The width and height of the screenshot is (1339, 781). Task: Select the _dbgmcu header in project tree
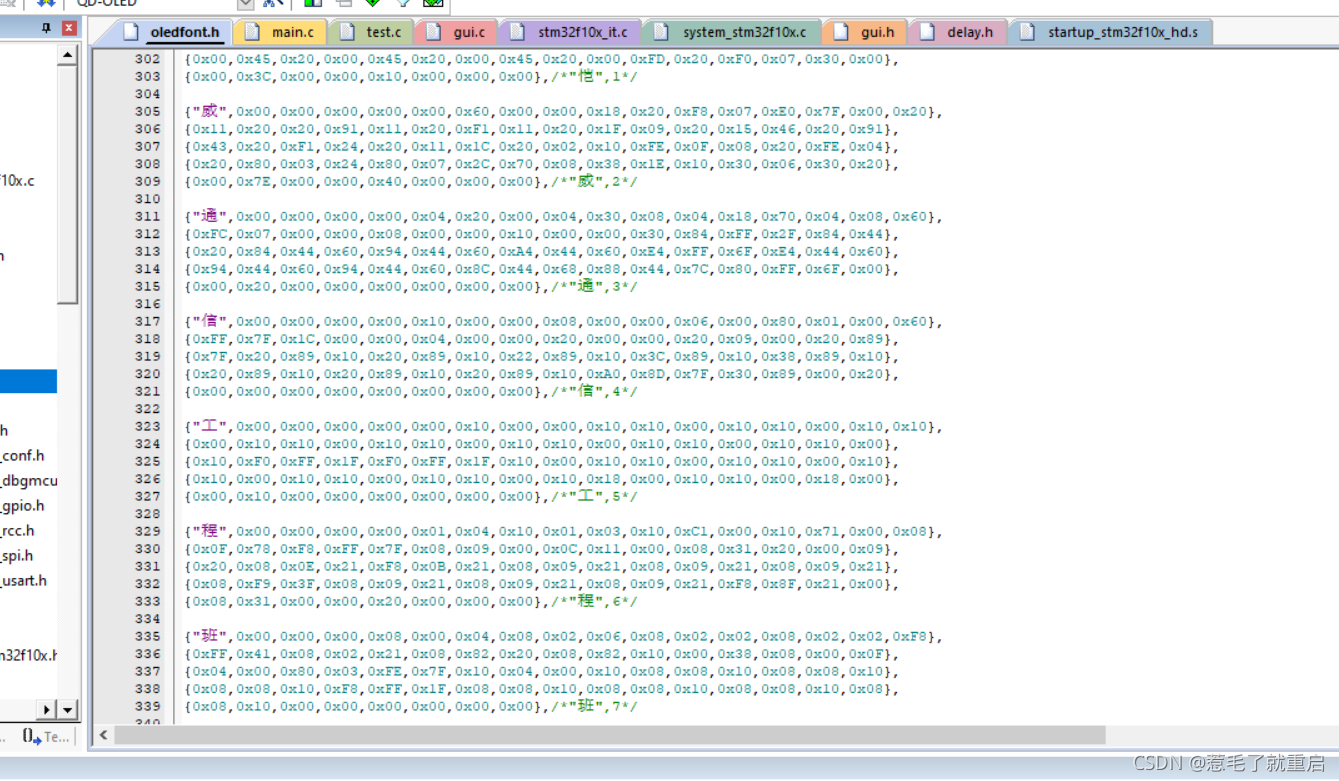(29, 480)
